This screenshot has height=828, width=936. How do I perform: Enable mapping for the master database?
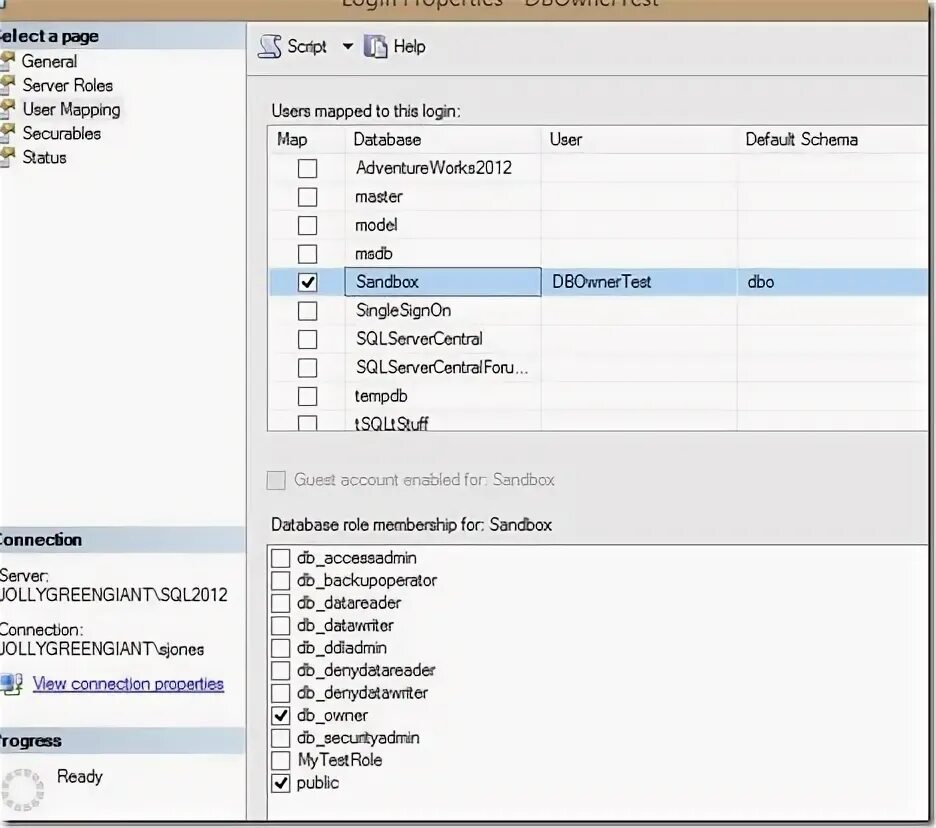click(307, 197)
